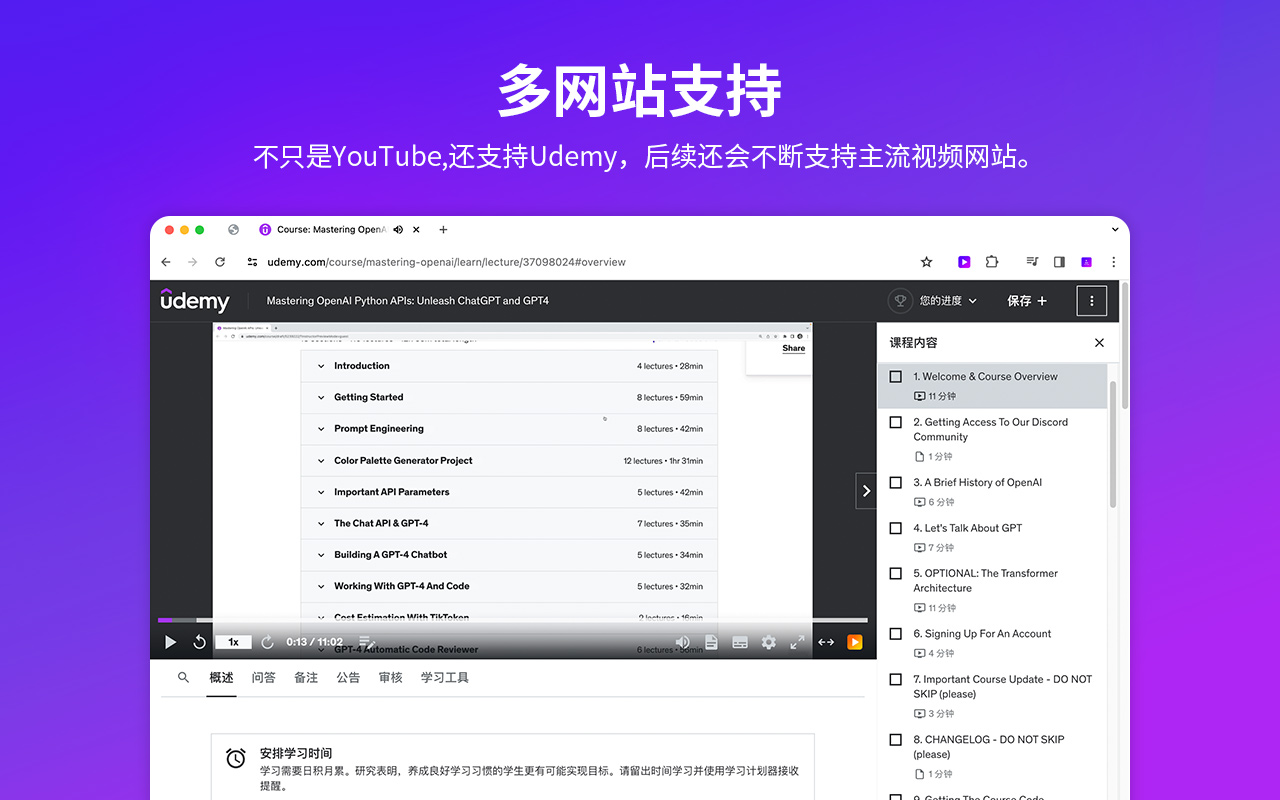Viewport: 1280px width, 800px height.
Task: Switch to the 问答 tab
Action: (263, 677)
